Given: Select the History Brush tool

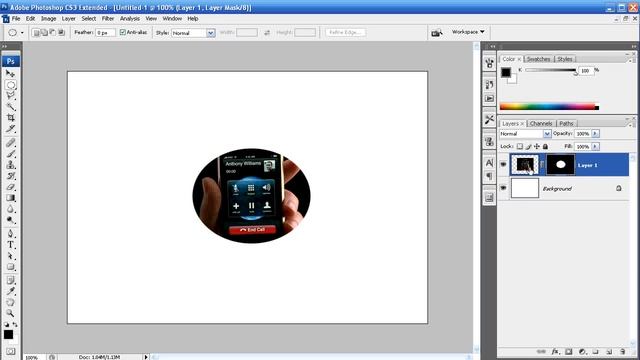Looking at the screenshot, I should click(11, 176).
